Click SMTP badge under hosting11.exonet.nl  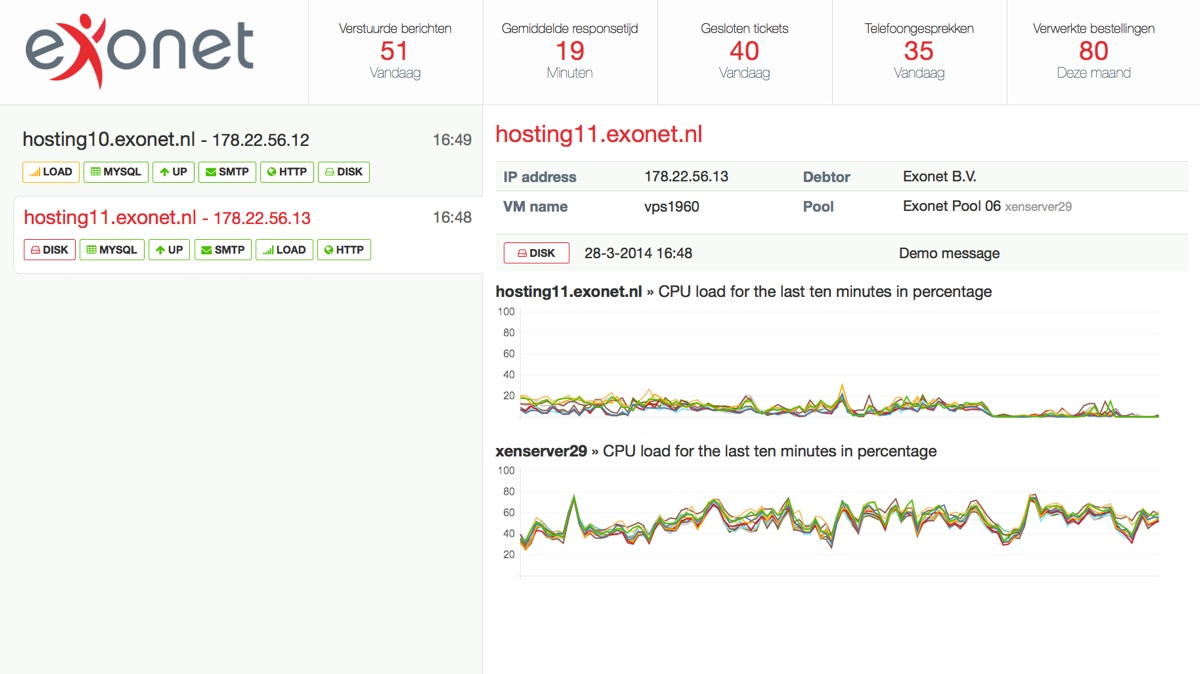click(x=223, y=250)
